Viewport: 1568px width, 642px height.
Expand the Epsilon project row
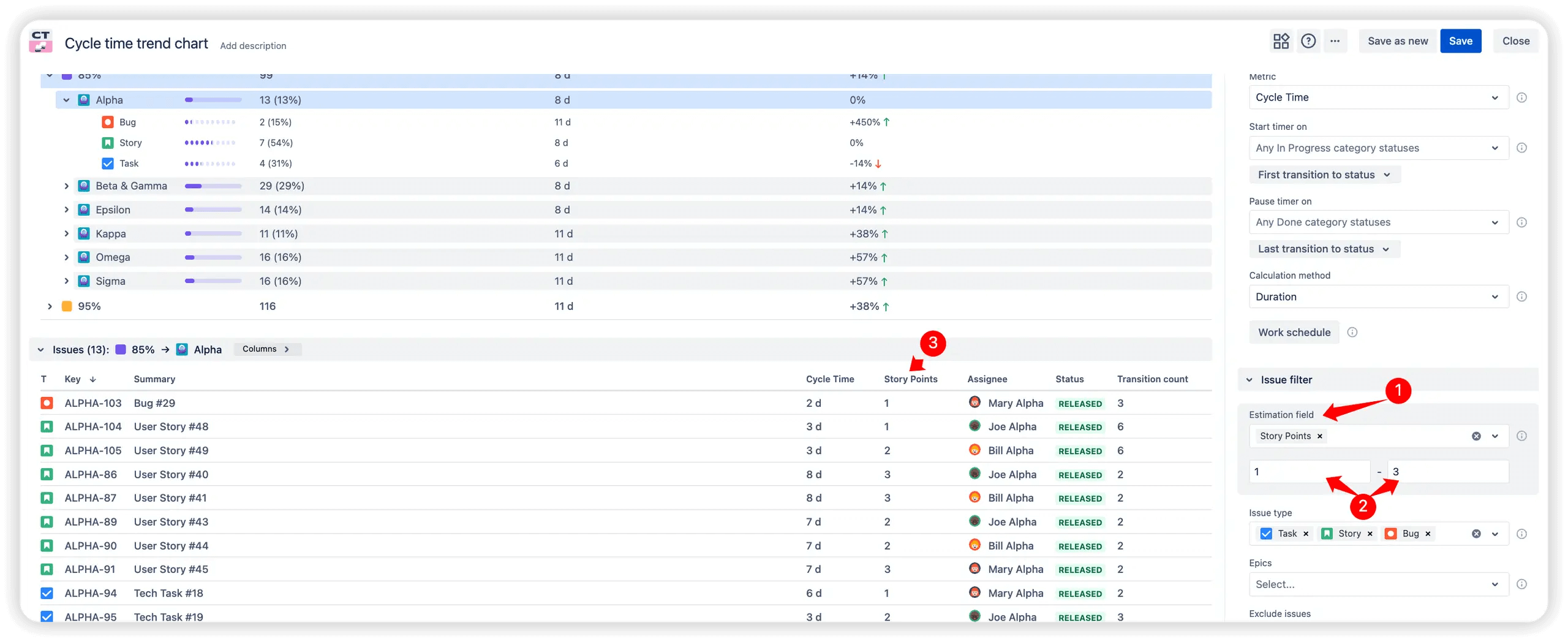(x=66, y=210)
